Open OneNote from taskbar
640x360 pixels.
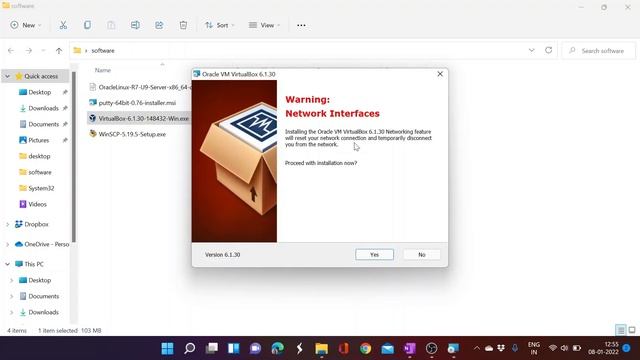[x=410, y=348]
